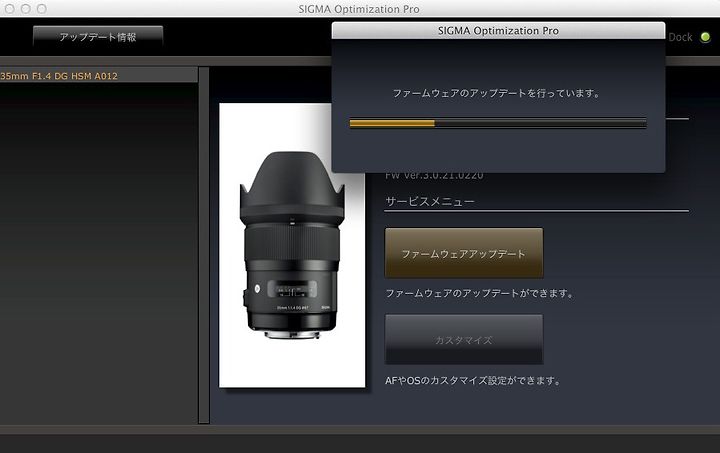Click the Dock label text
The image size is (720, 453).
680,37
